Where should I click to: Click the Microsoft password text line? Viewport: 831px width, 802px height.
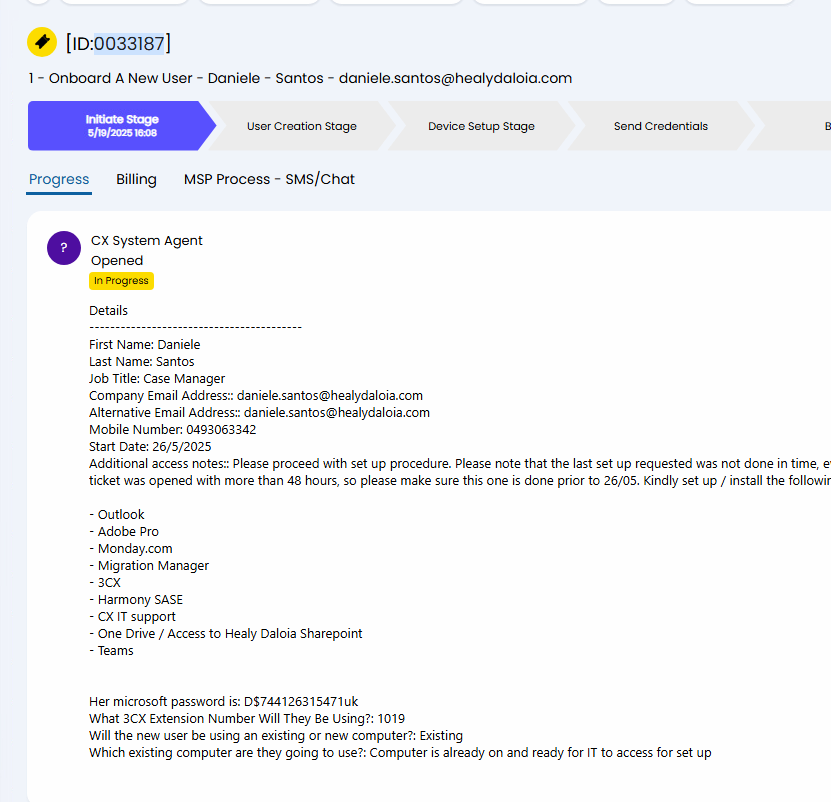pyautogui.click(x=224, y=702)
